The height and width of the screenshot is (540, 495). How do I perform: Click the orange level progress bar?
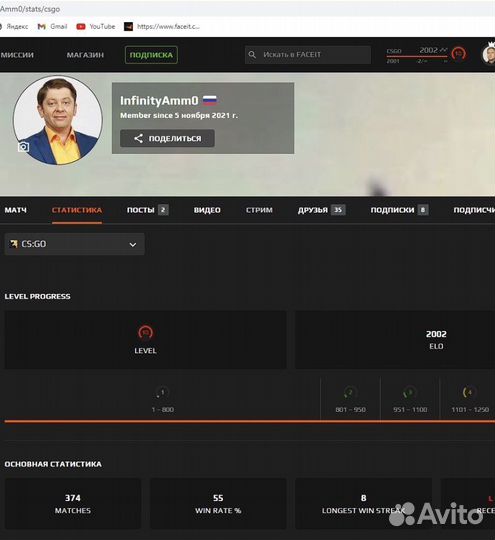(x=250, y=421)
